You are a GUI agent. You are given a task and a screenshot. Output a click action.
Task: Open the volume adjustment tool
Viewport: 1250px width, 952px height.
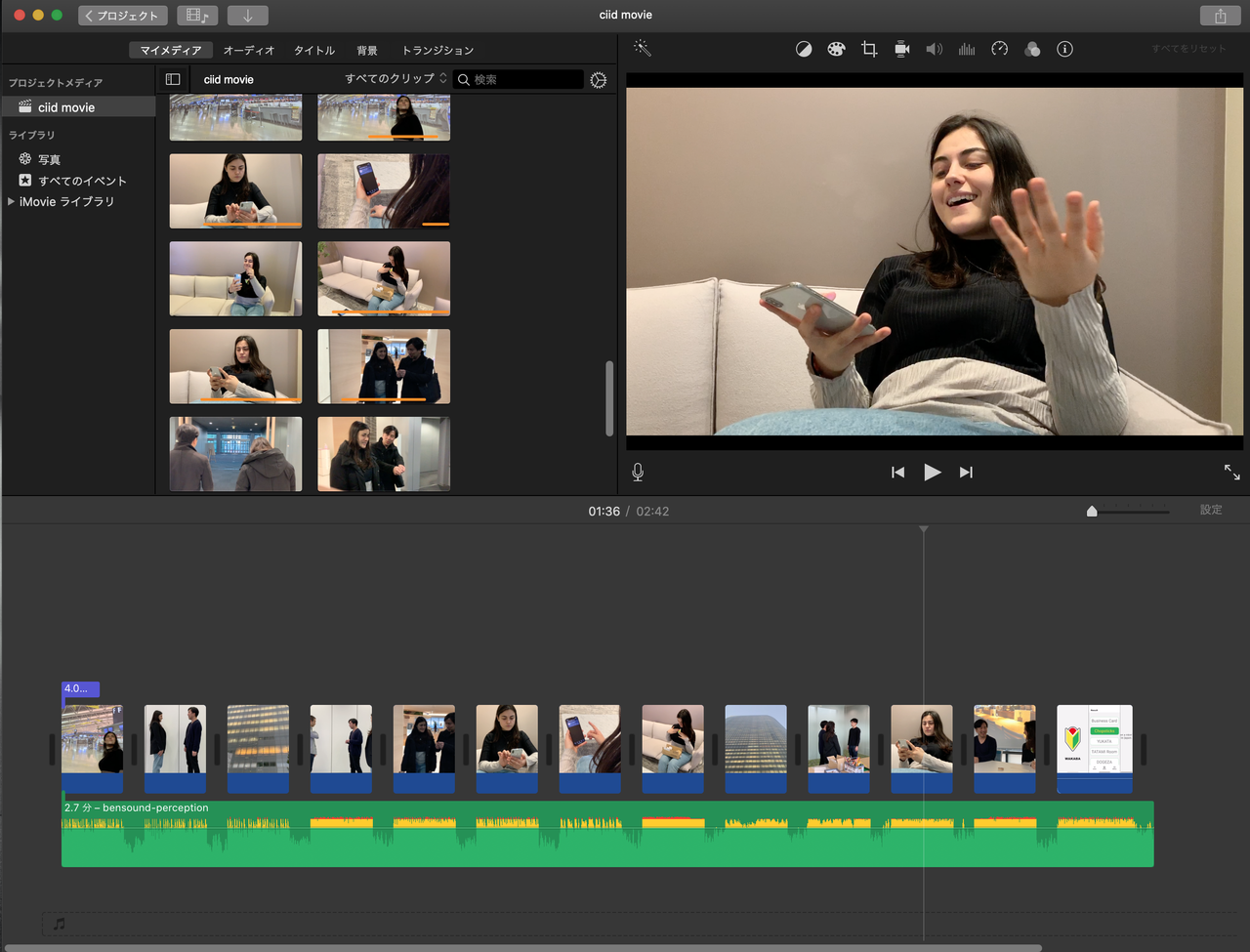click(934, 49)
